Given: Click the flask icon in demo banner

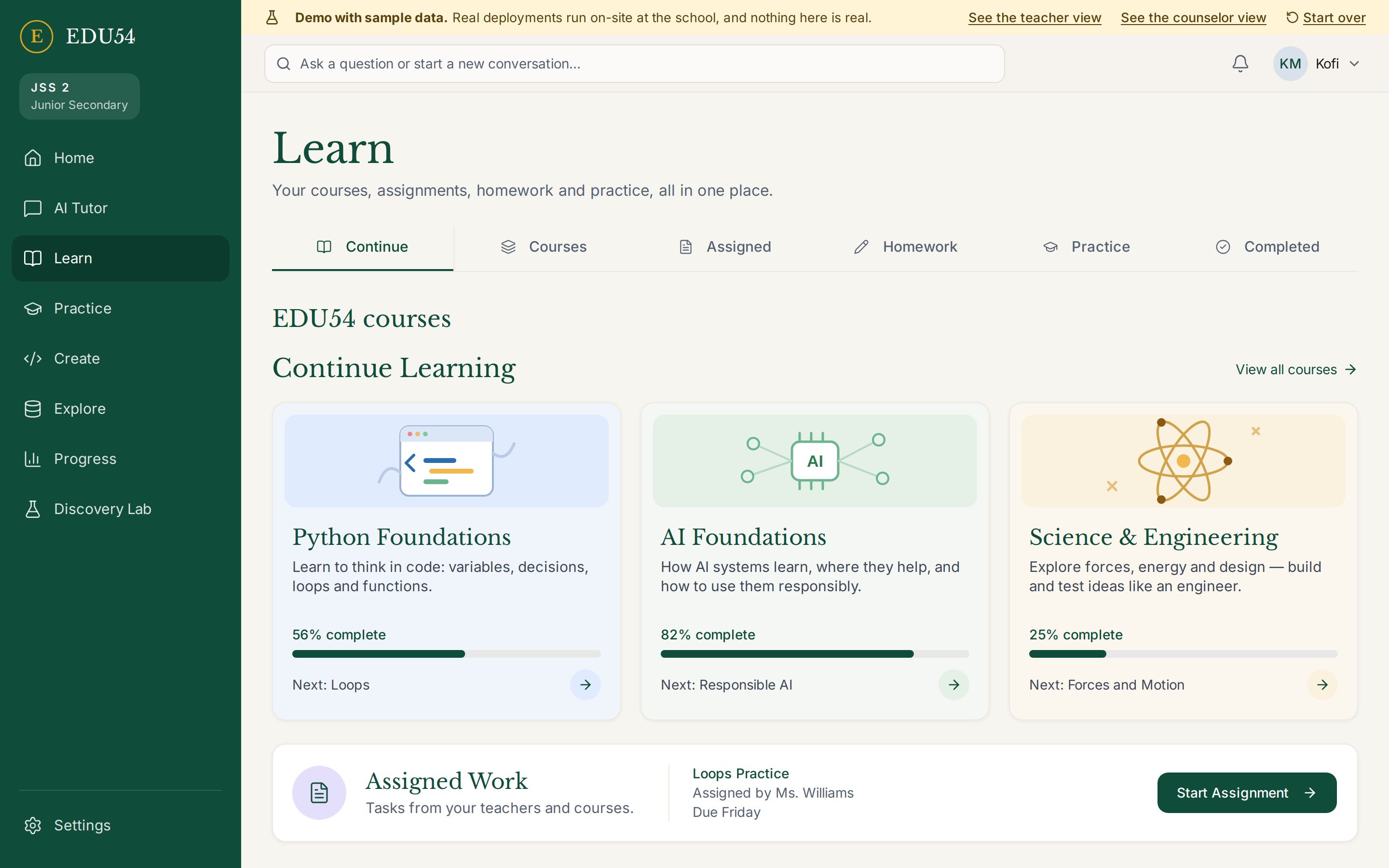Looking at the screenshot, I should (272, 18).
